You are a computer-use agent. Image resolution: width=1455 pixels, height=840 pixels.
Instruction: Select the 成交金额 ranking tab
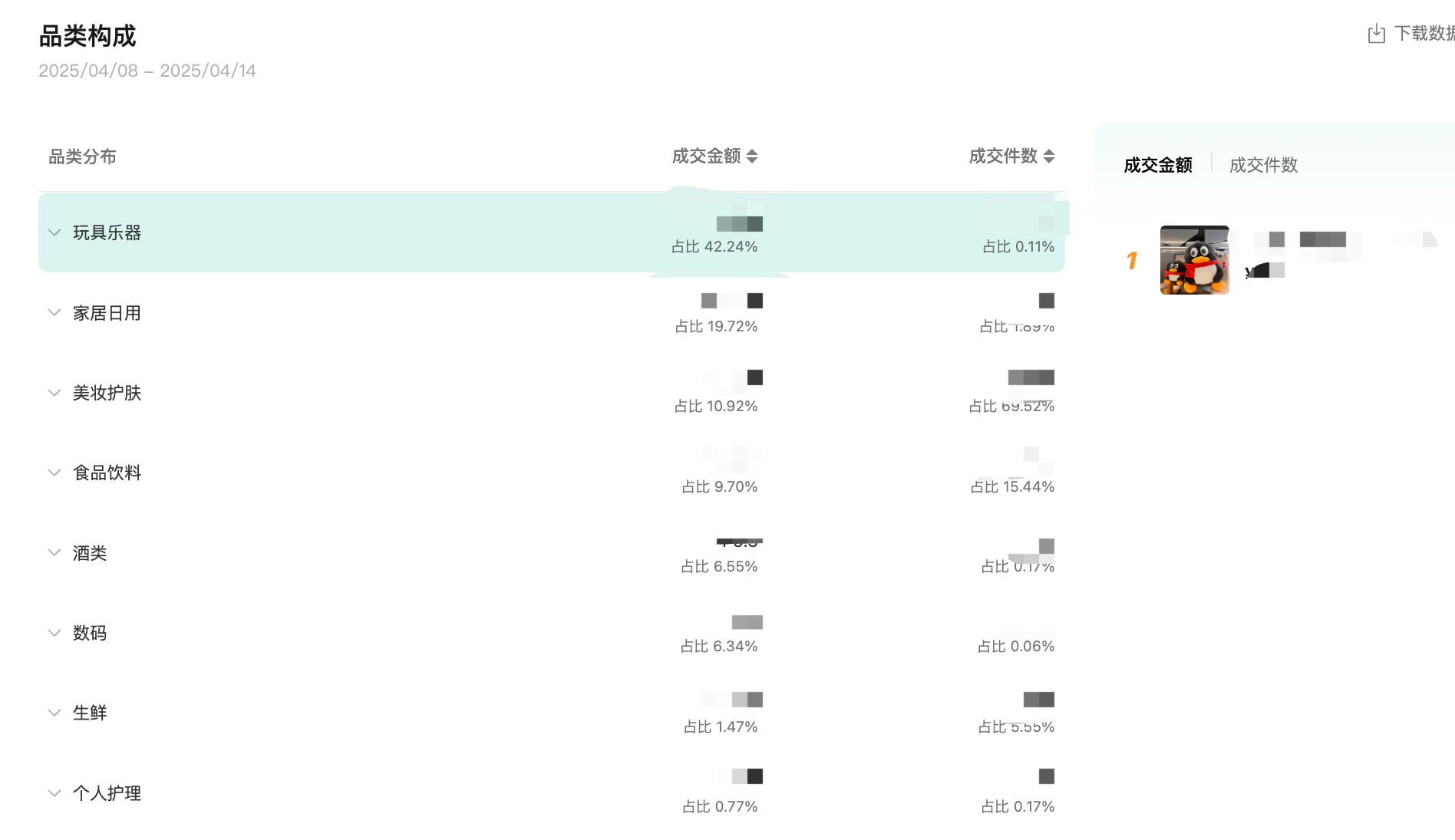click(1157, 165)
